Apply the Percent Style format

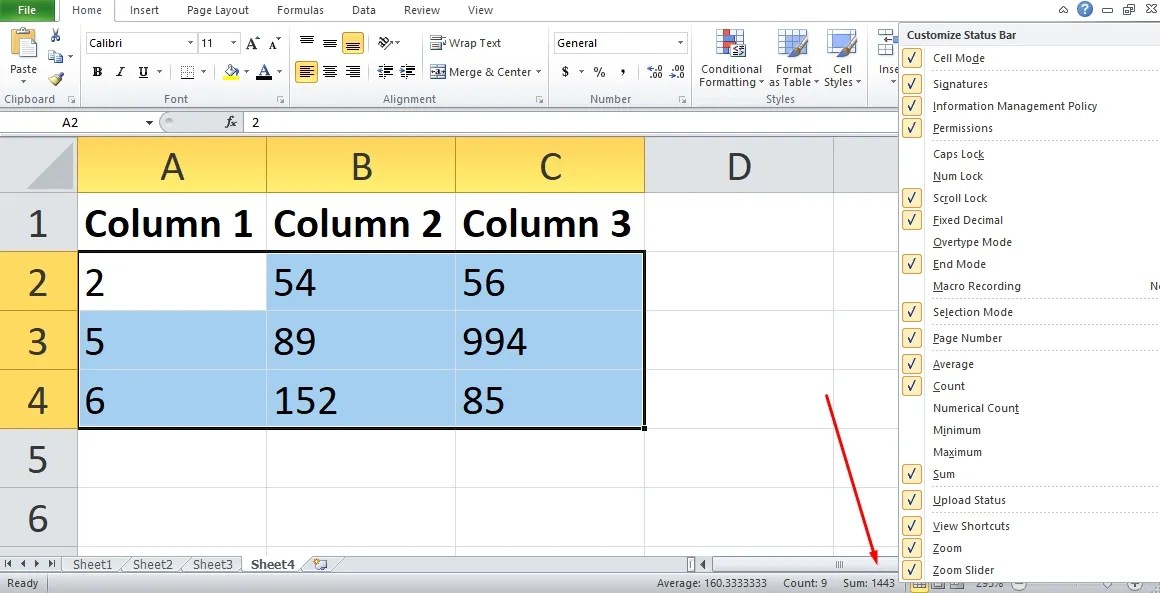pos(597,72)
